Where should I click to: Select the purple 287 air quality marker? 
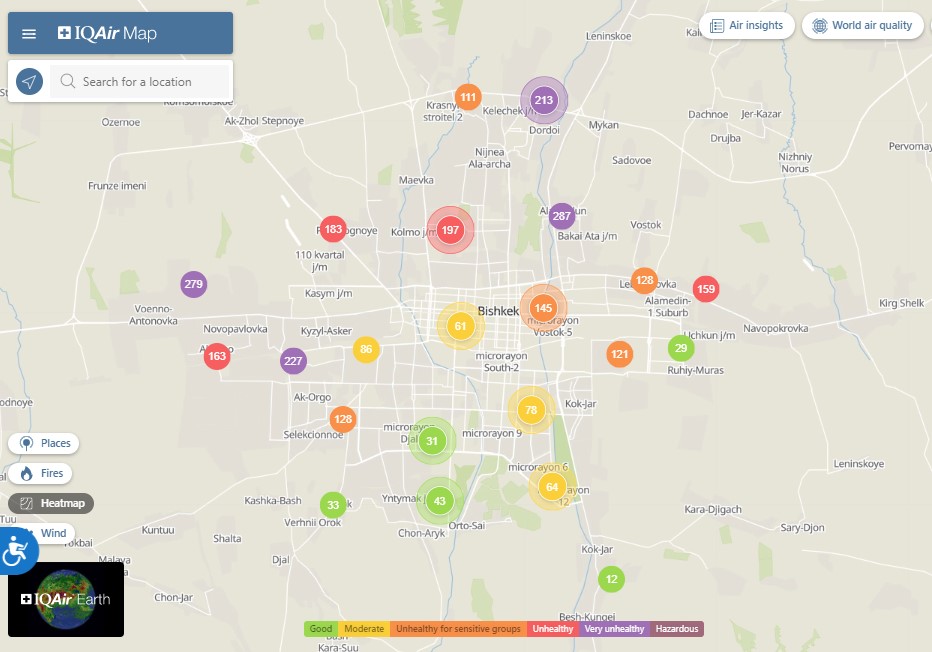pyautogui.click(x=562, y=216)
